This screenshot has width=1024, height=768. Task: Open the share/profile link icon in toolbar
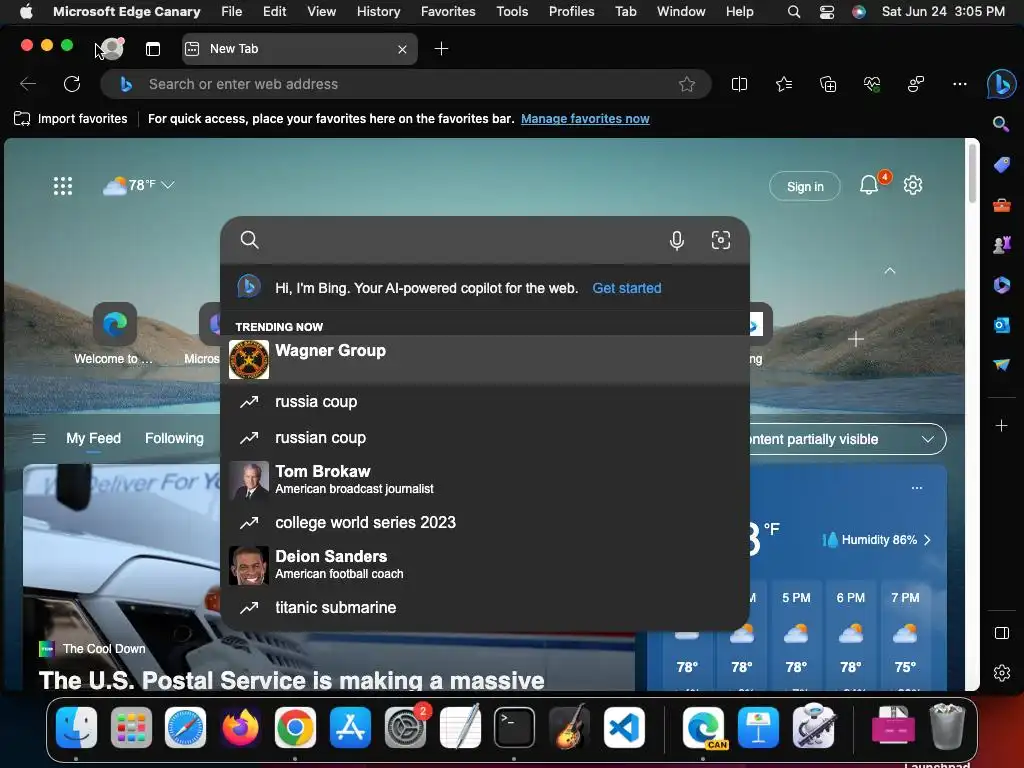(x=916, y=84)
